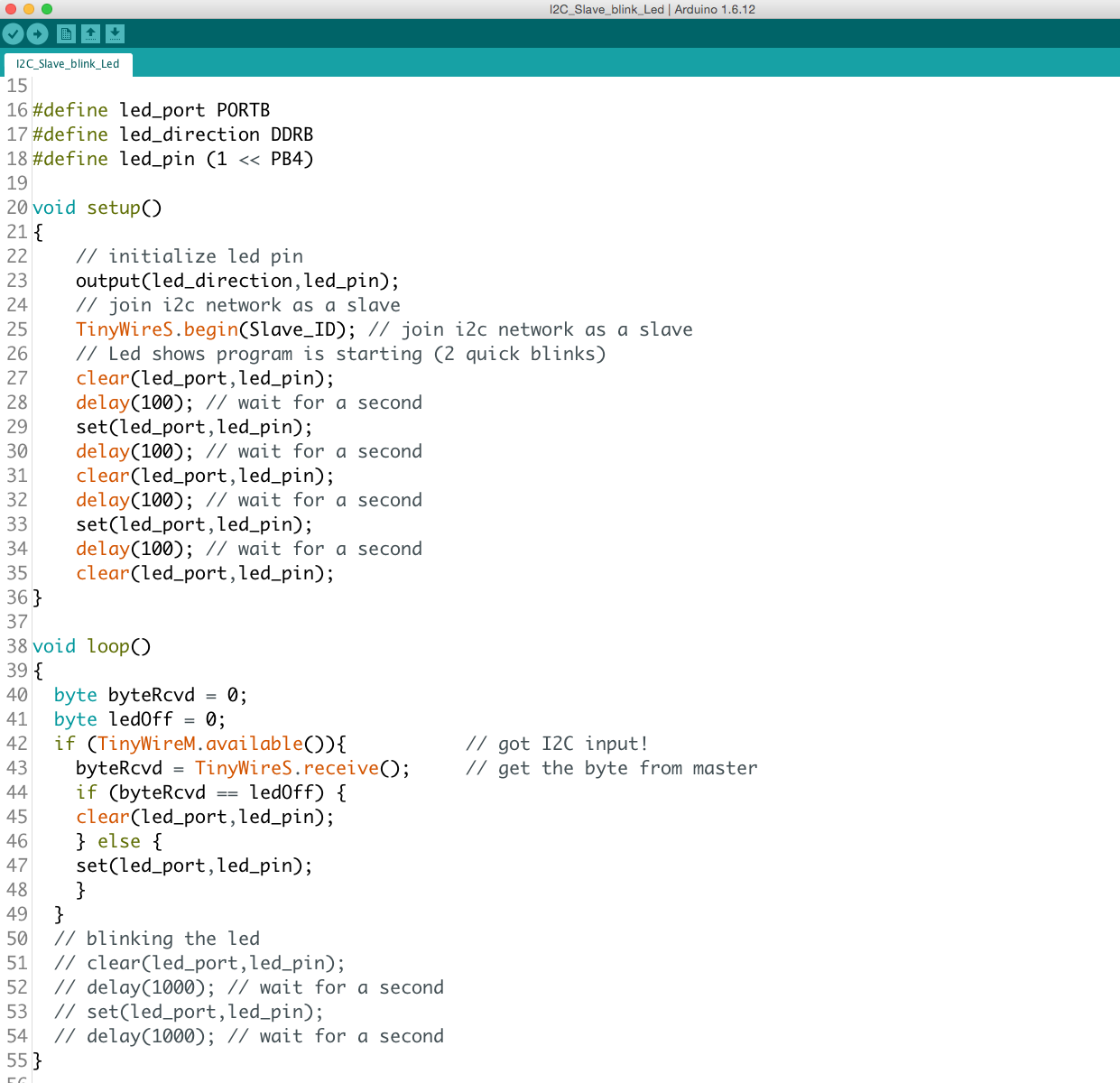Screen dimensions: 1120x1083
Task: Create a new sketch with the New icon
Action: point(66,34)
